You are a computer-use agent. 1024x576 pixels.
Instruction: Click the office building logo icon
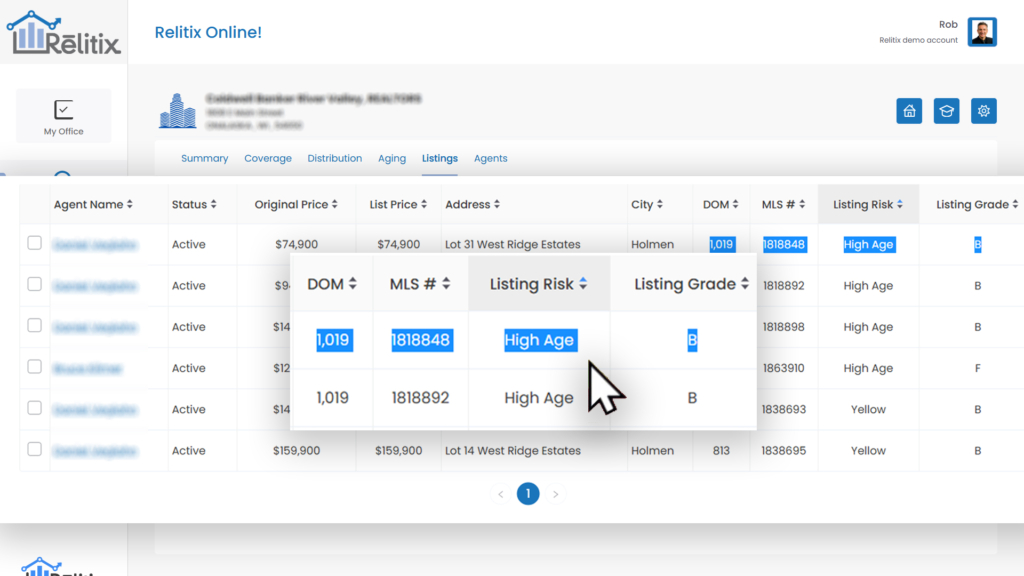pos(178,111)
